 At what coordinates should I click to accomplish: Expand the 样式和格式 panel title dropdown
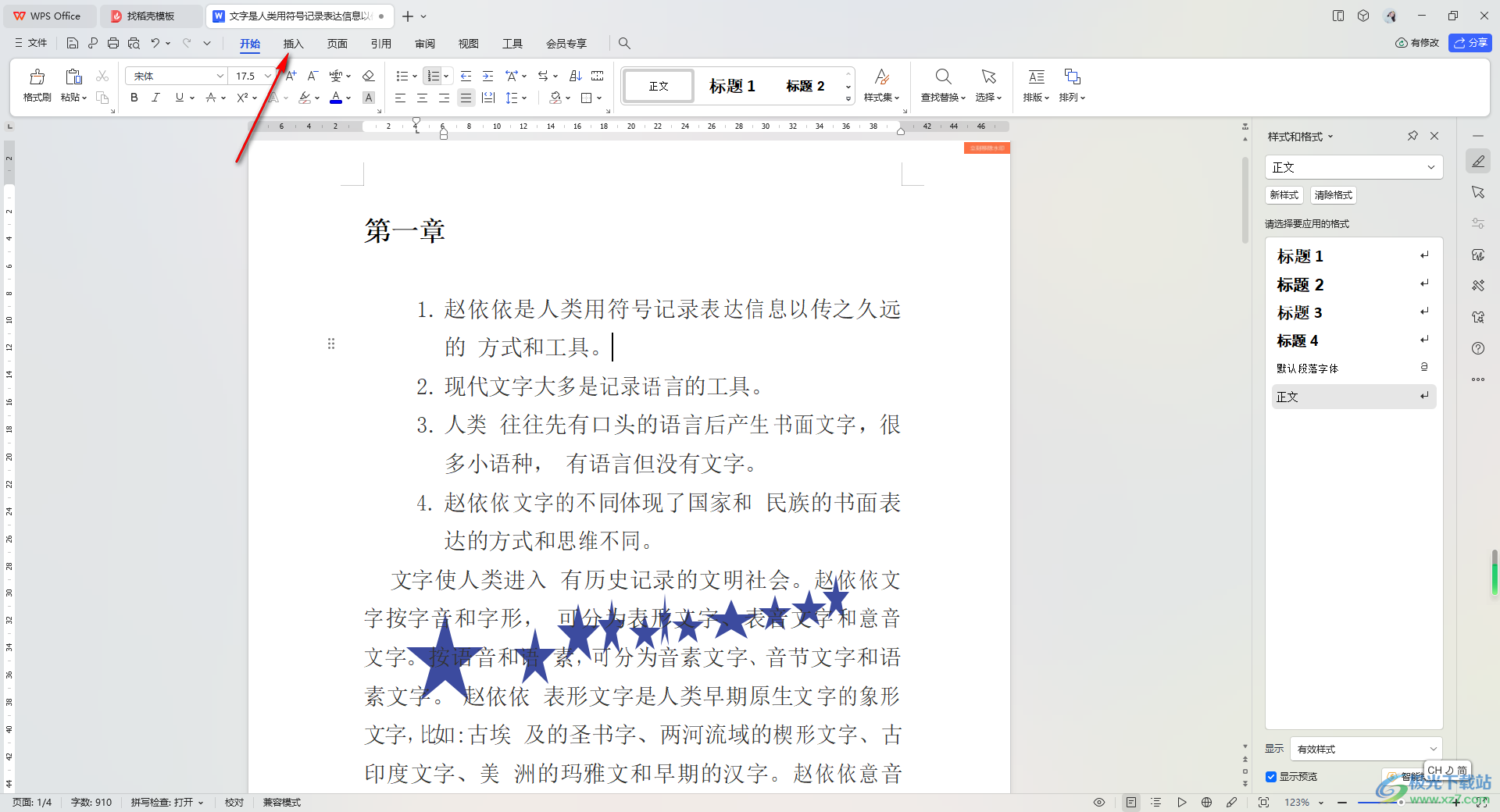tap(1330, 137)
